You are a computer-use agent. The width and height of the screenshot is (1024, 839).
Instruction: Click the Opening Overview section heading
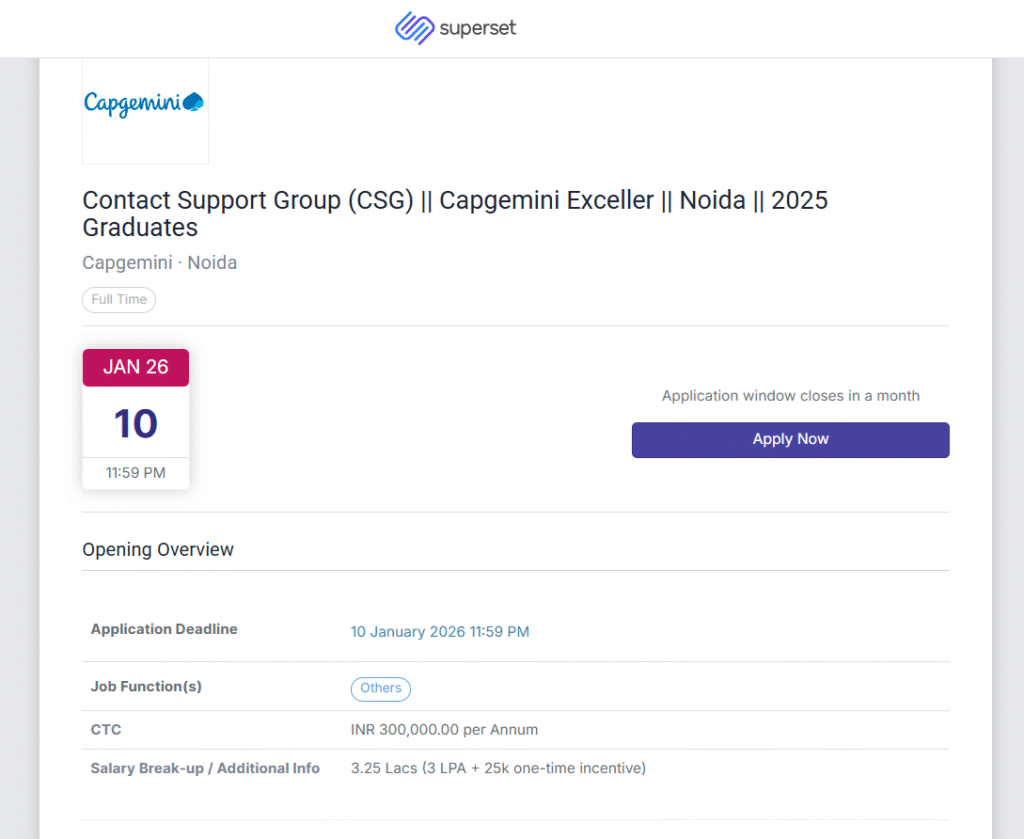pyautogui.click(x=158, y=550)
